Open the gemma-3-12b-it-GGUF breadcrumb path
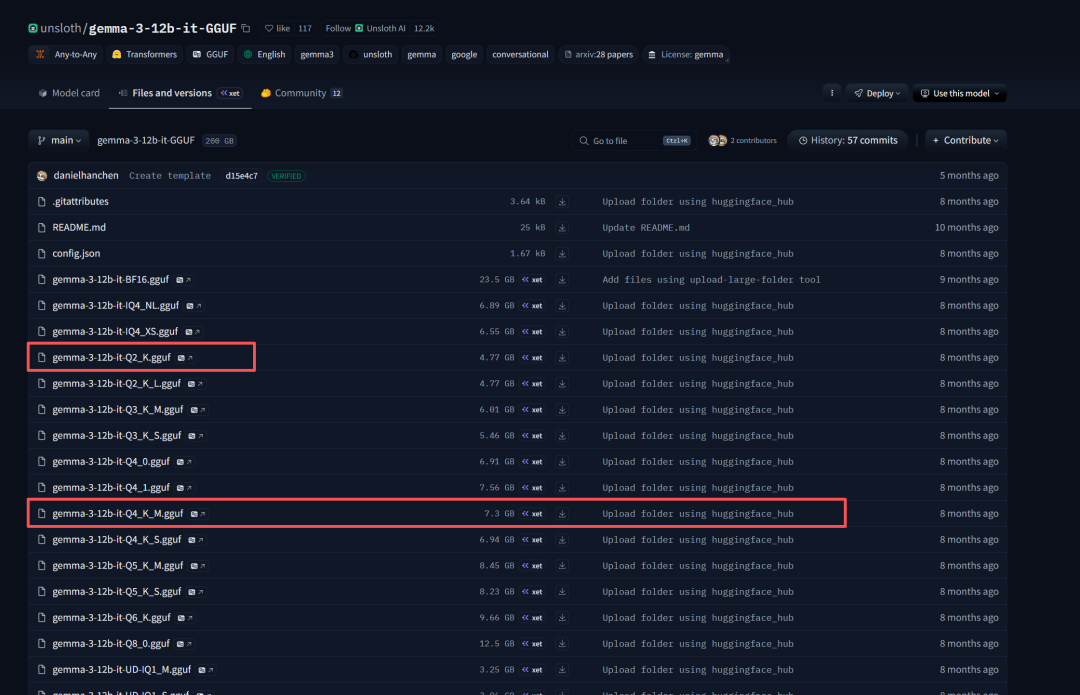Viewport: 1080px width, 695px height. [145, 140]
